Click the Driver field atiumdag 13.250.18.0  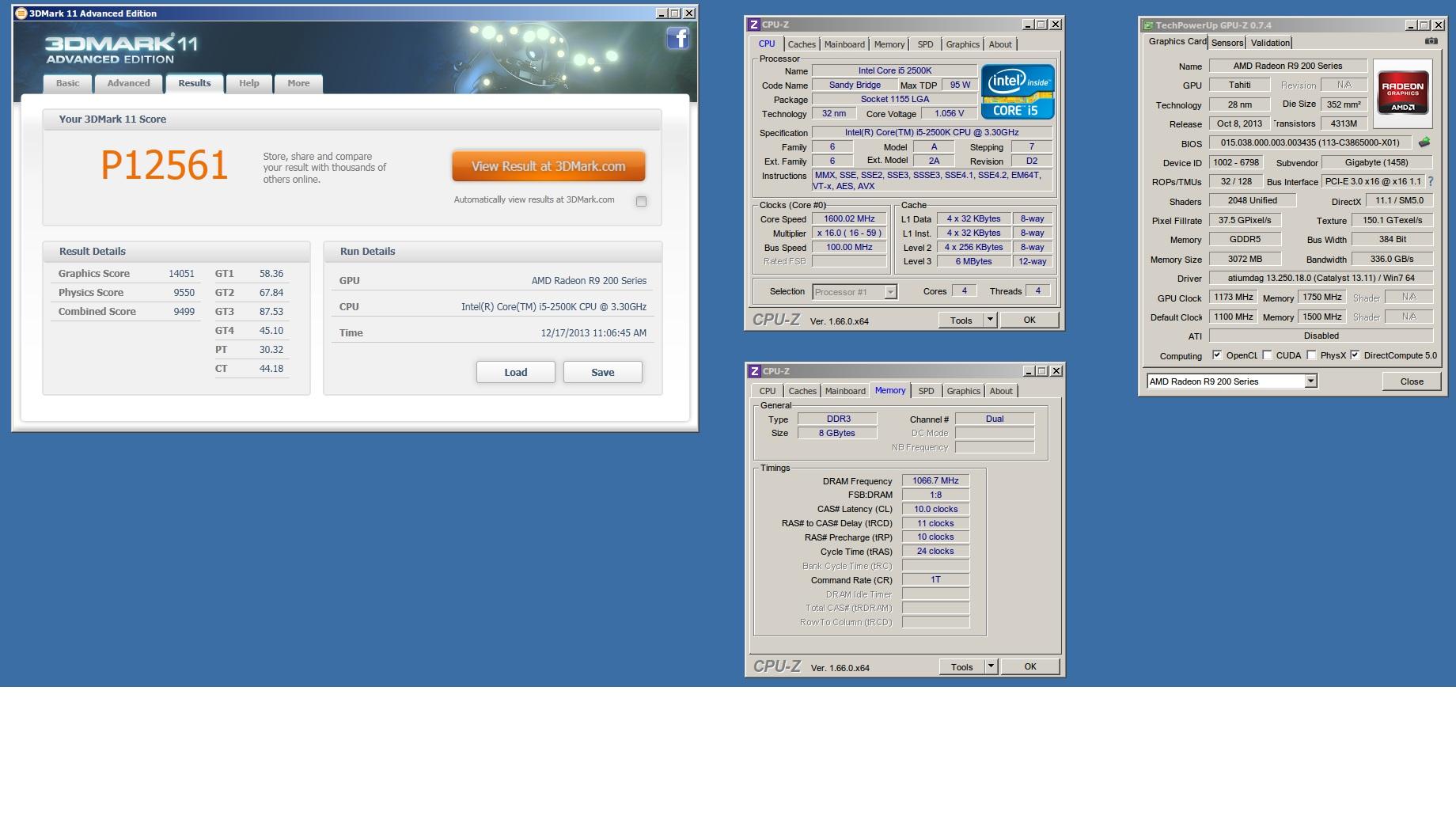pos(1321,278)
